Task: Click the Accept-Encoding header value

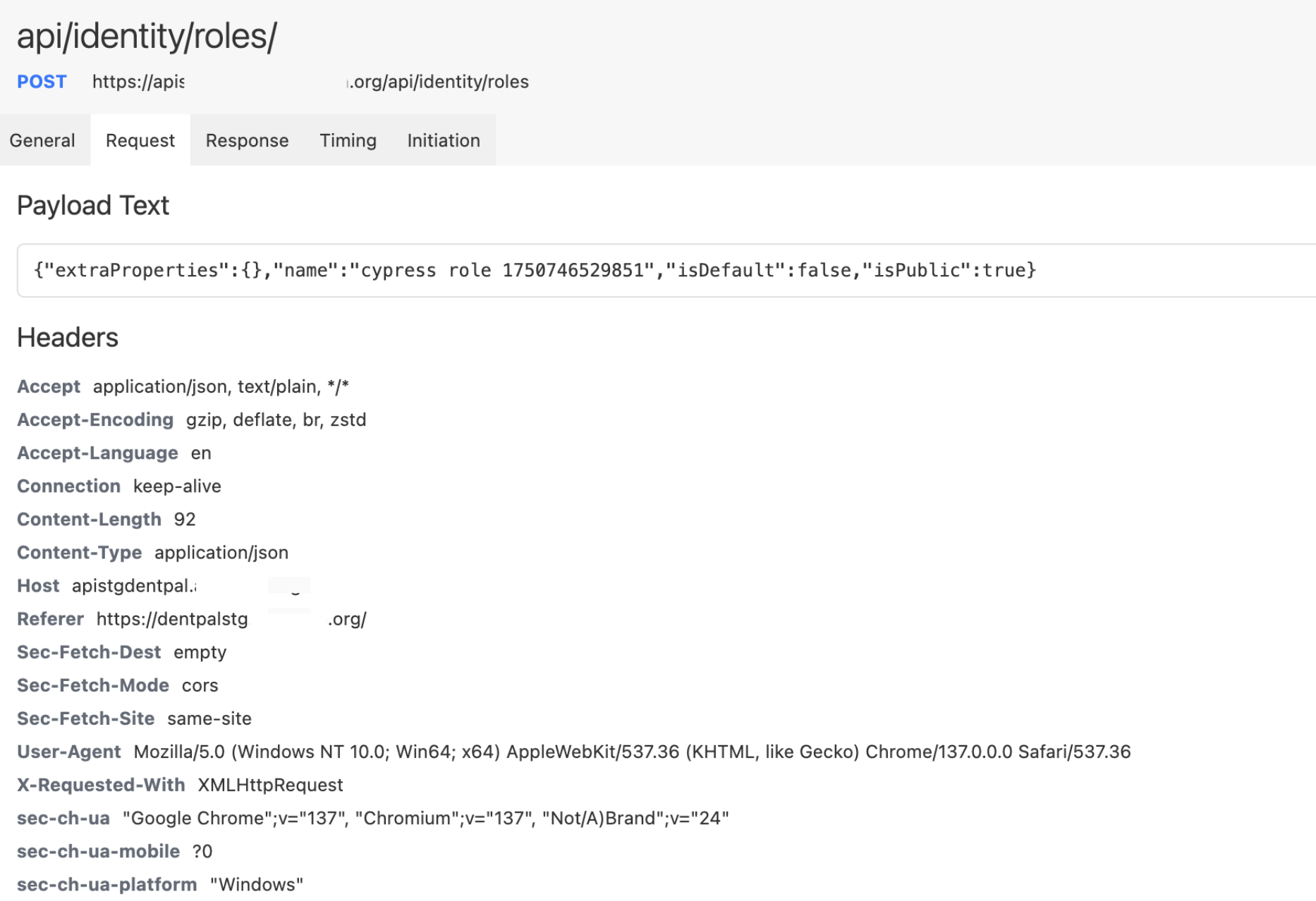Action: 276,420
